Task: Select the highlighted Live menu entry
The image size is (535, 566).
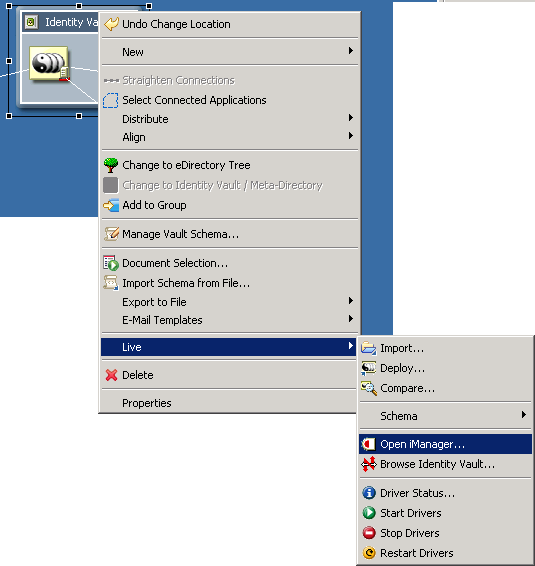Action: pos(229,347)
